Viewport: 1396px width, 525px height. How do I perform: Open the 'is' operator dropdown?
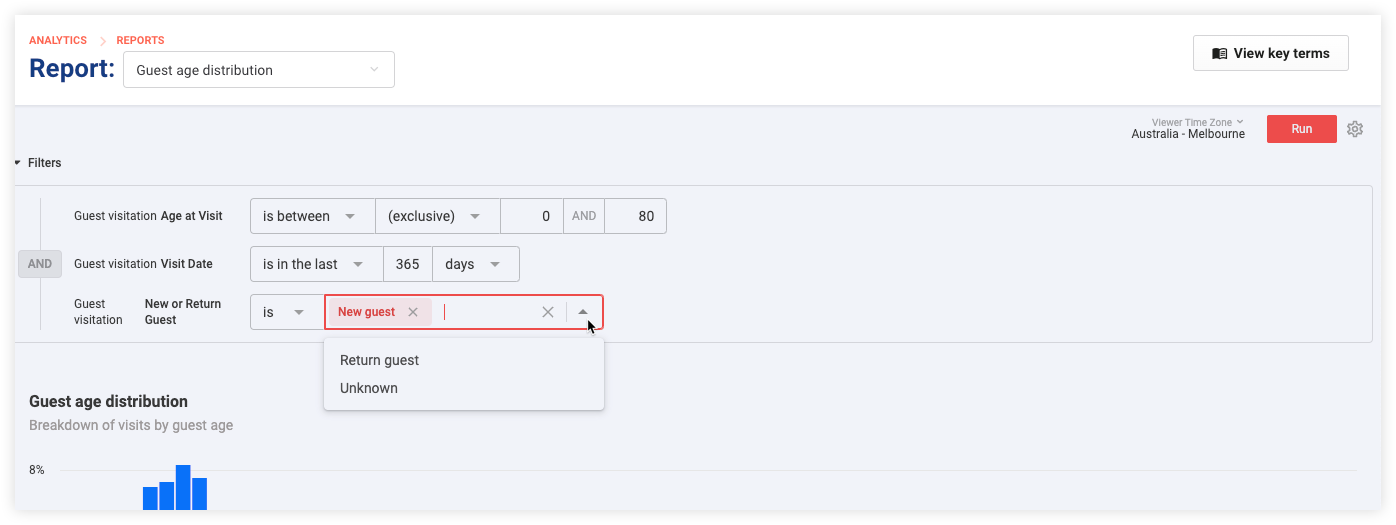286,312
